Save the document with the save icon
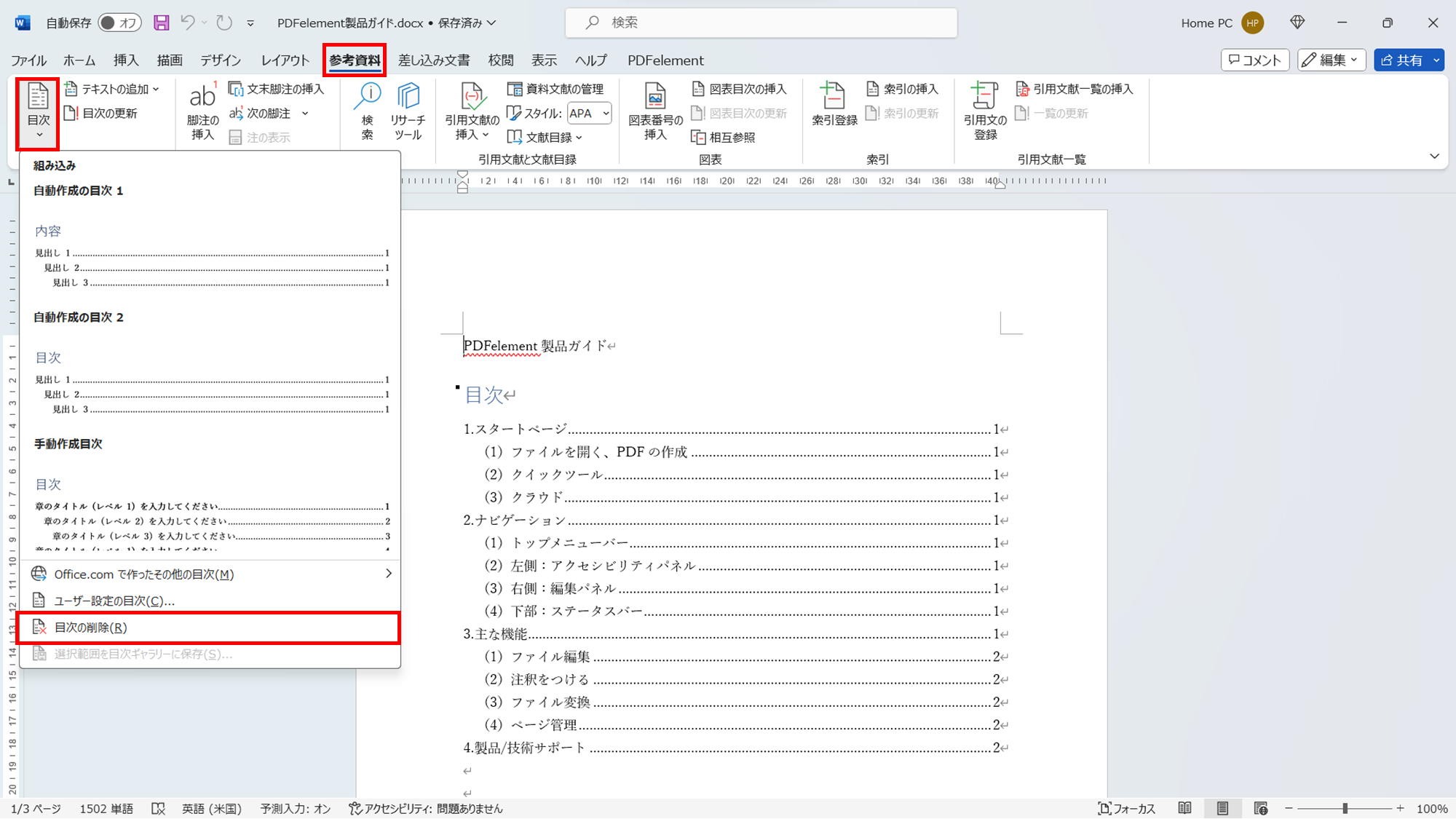This screenshot has height=819, width=1456. (161, 23)
